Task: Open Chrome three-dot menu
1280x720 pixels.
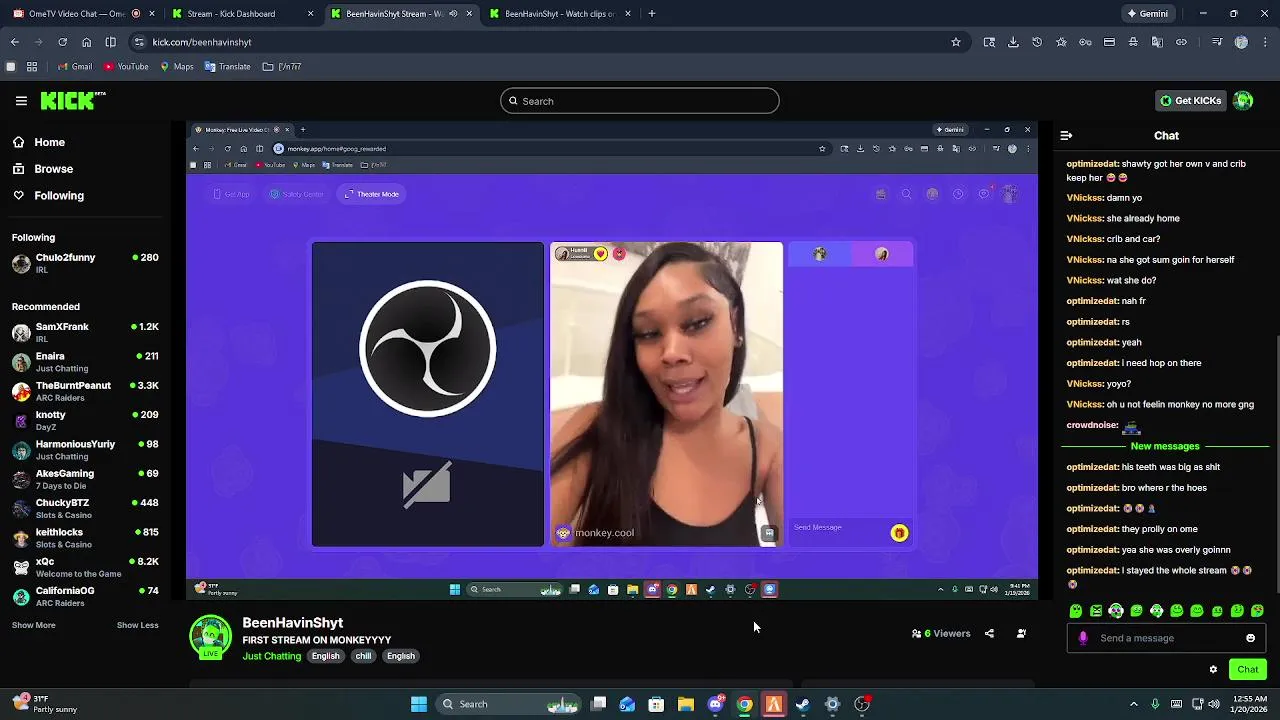Action: [x=1265, y=42]
